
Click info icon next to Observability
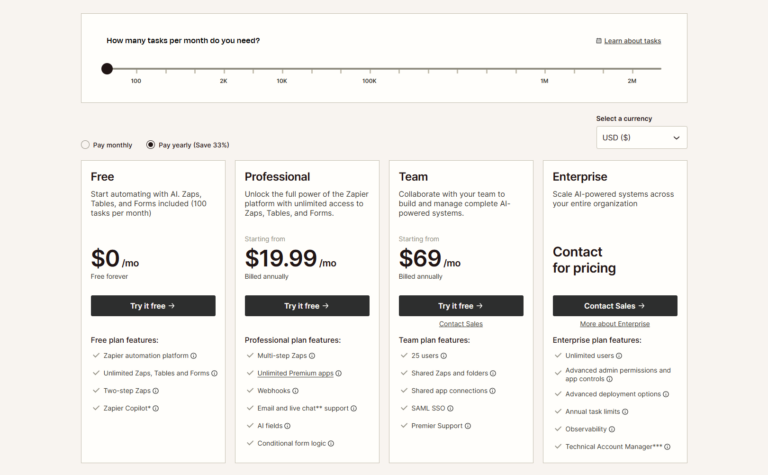pos(612,429)
